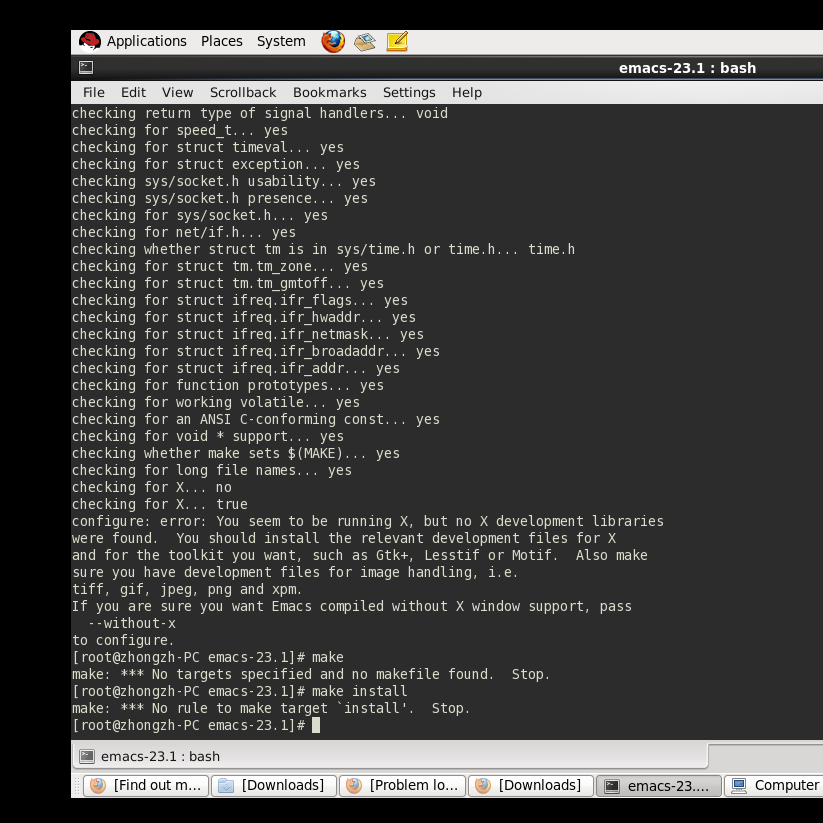Click the 'checking for X... true' line
Screen dimensions: 823x823
160,504
